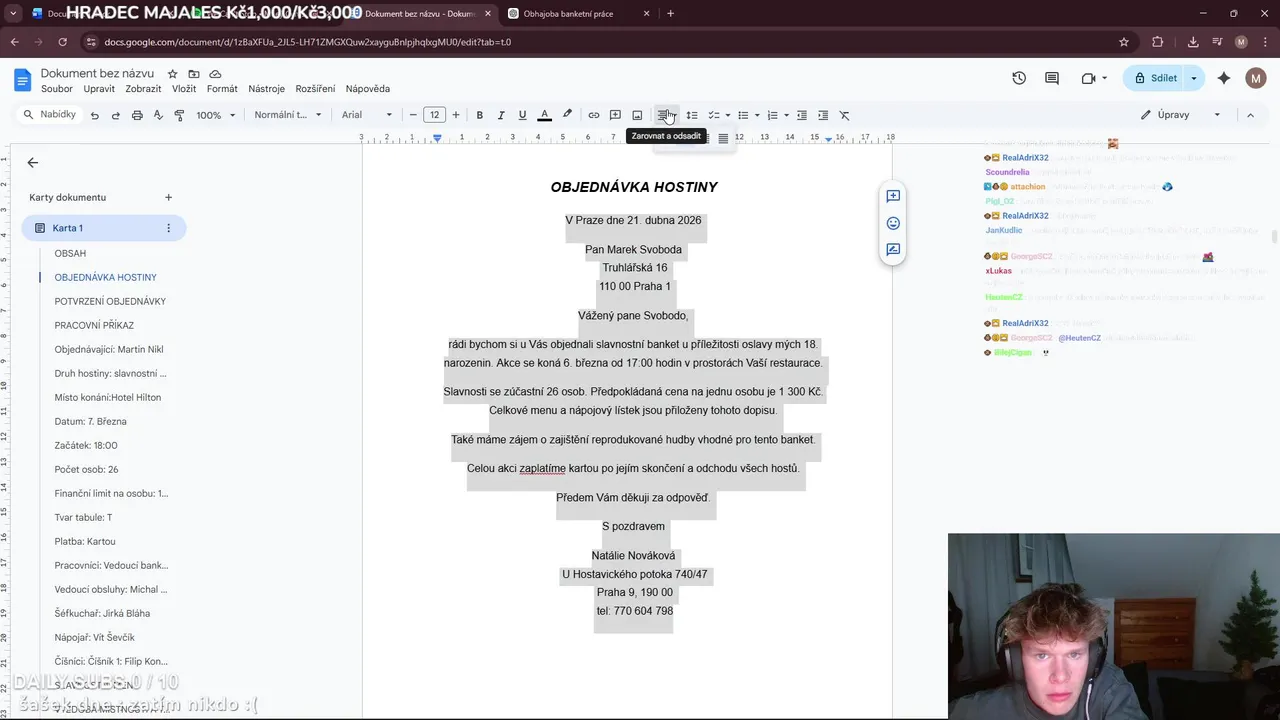The image size is (1280, 720).
Task: Open the Formát menu
Action: (222, 89)
